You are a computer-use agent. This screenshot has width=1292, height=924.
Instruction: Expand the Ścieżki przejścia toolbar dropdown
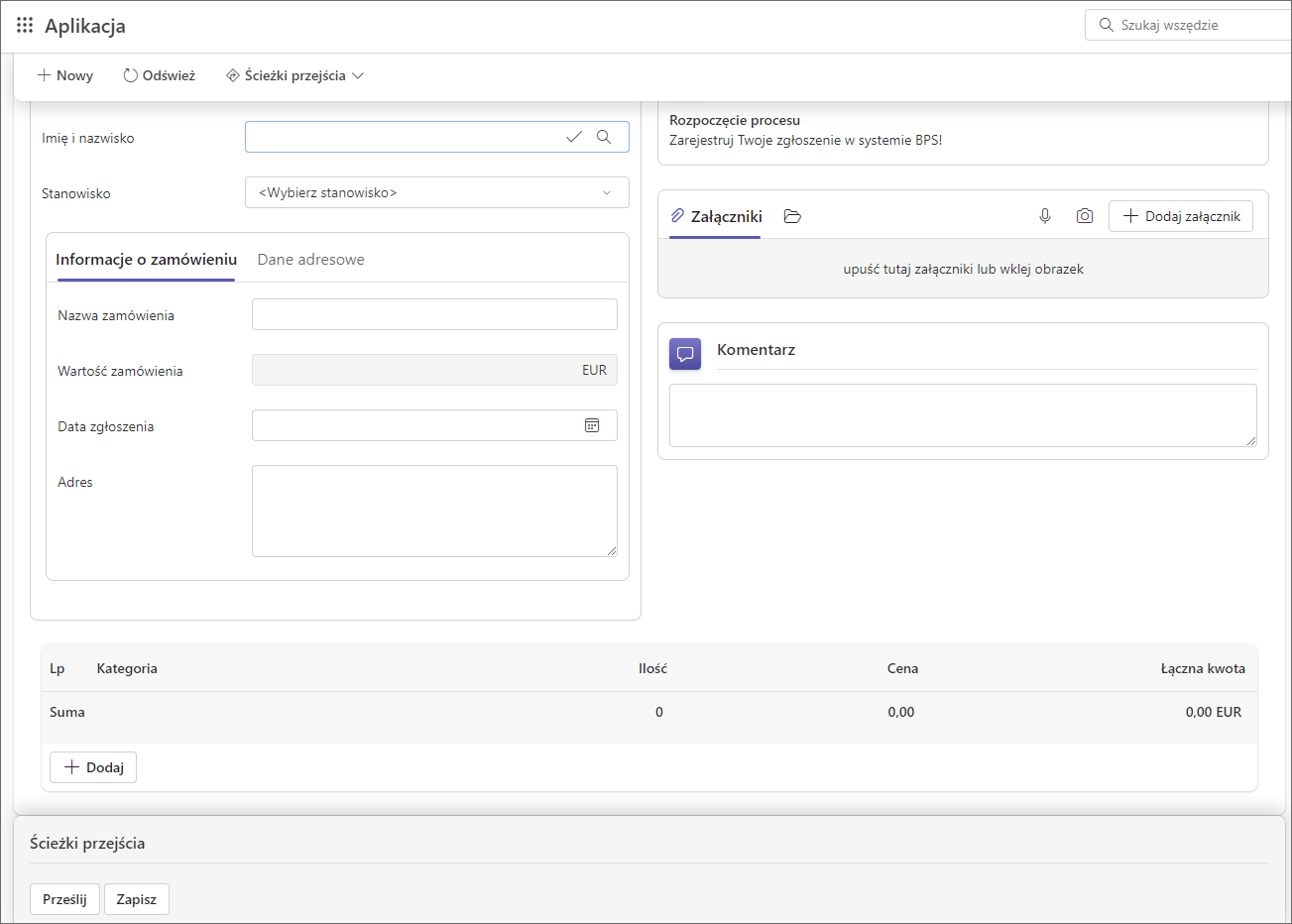pyautogui.click(x=295, y=75)
